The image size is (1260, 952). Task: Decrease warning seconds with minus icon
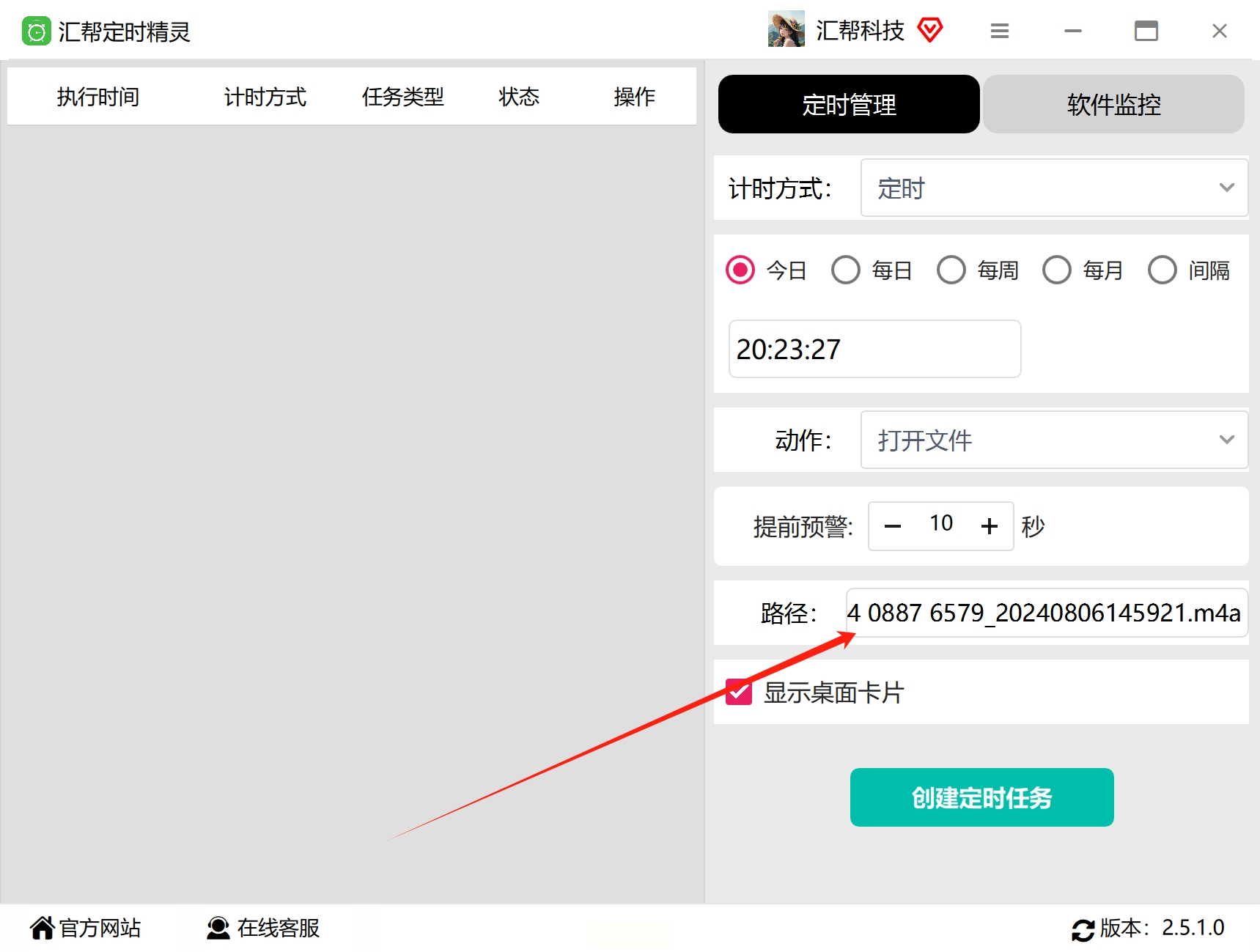point(892,526)
